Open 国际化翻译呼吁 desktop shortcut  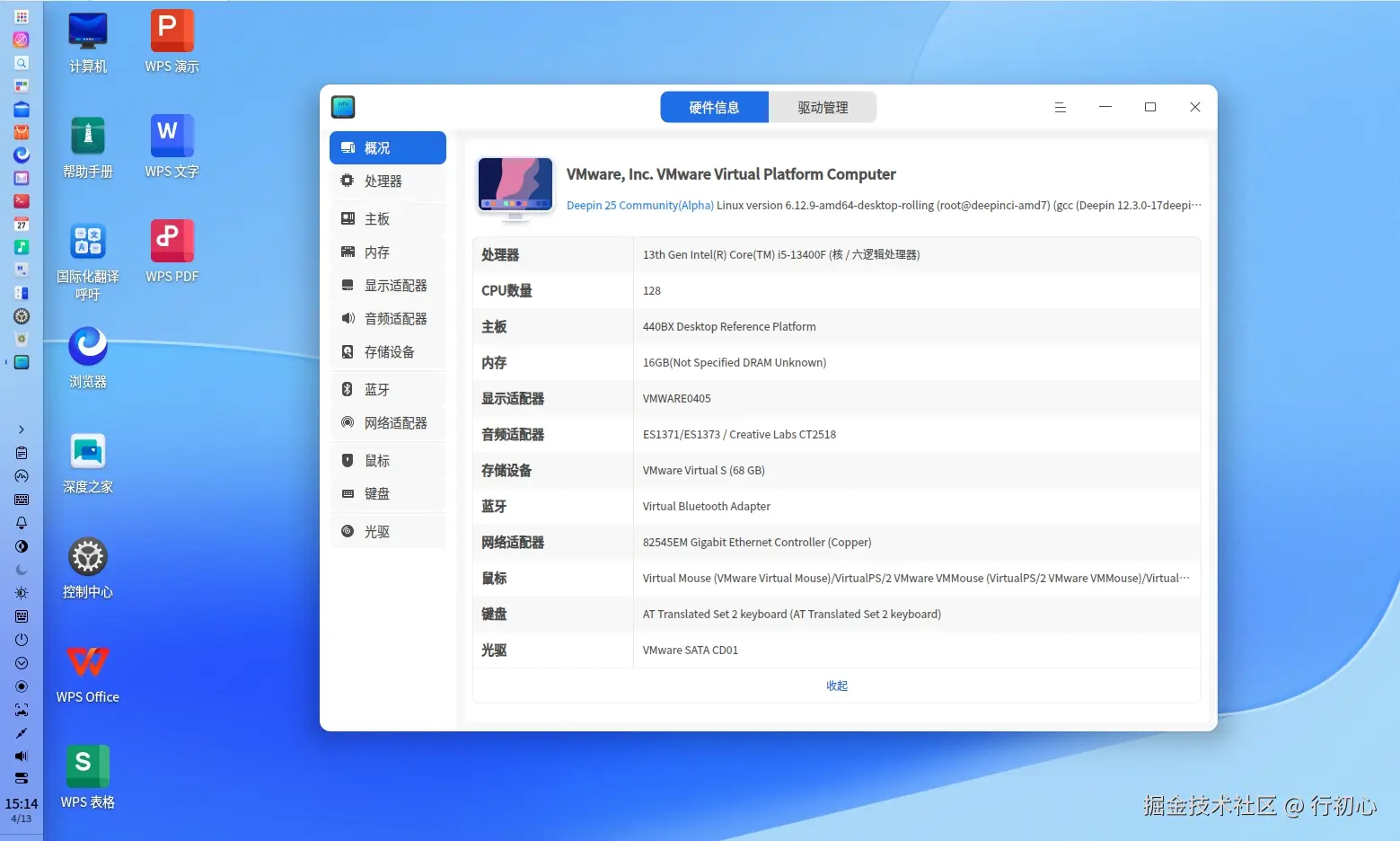(88, 261)
